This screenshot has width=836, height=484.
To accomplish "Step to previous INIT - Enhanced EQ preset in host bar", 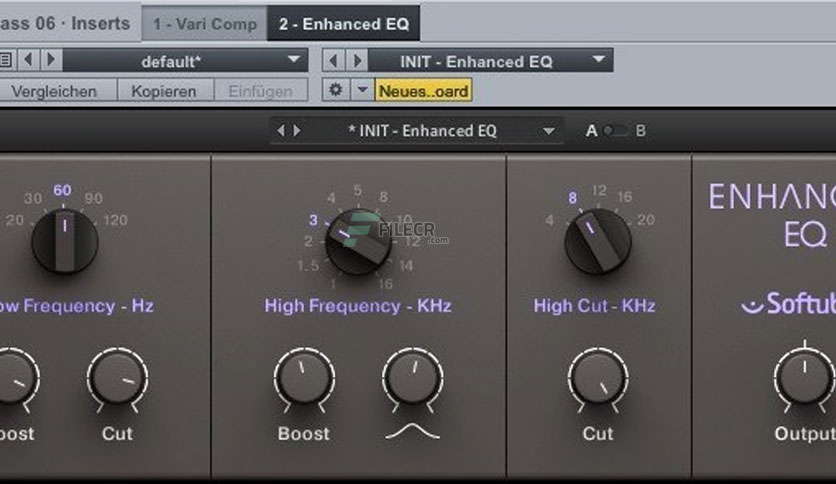I will [x=334, y=61].
